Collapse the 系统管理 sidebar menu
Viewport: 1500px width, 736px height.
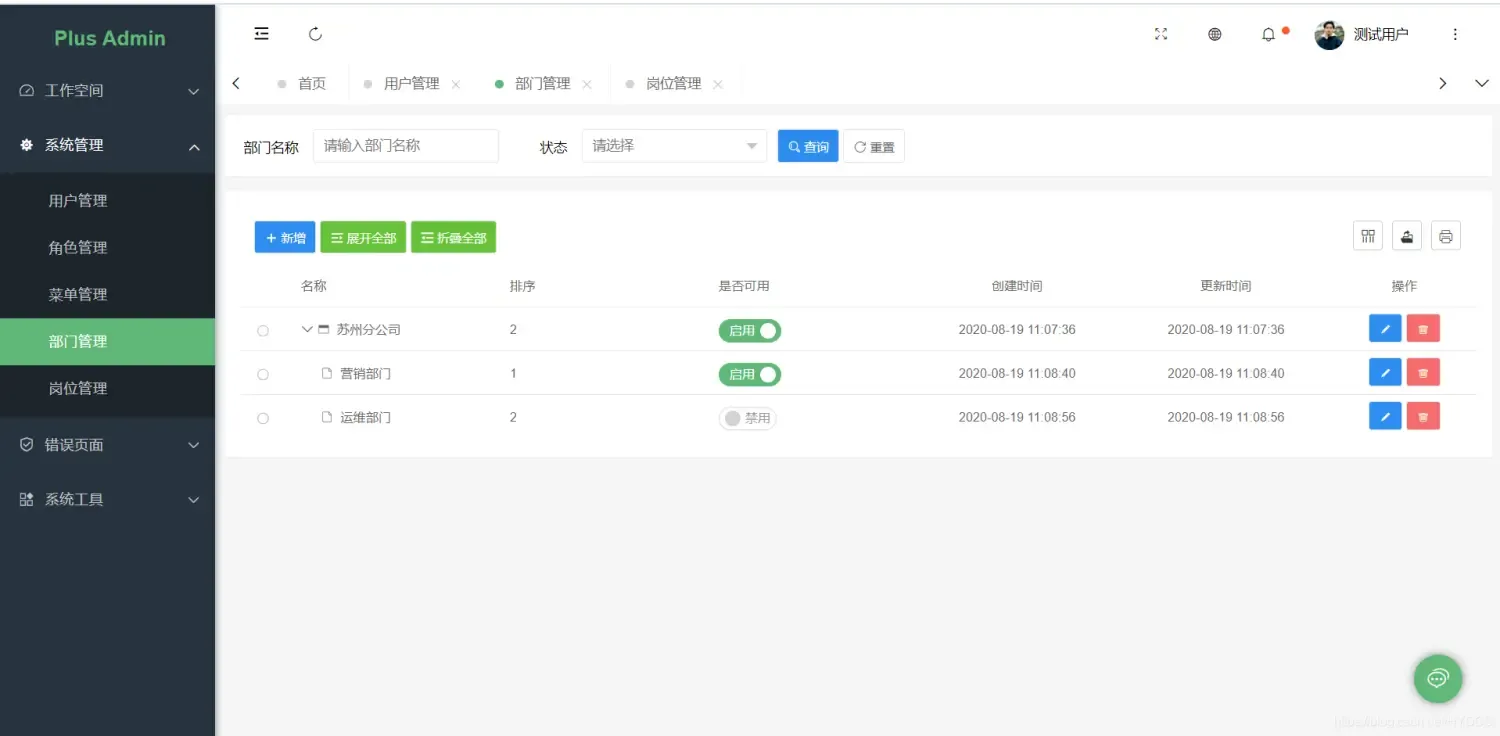pyautogui.click(x=107, y=144)
